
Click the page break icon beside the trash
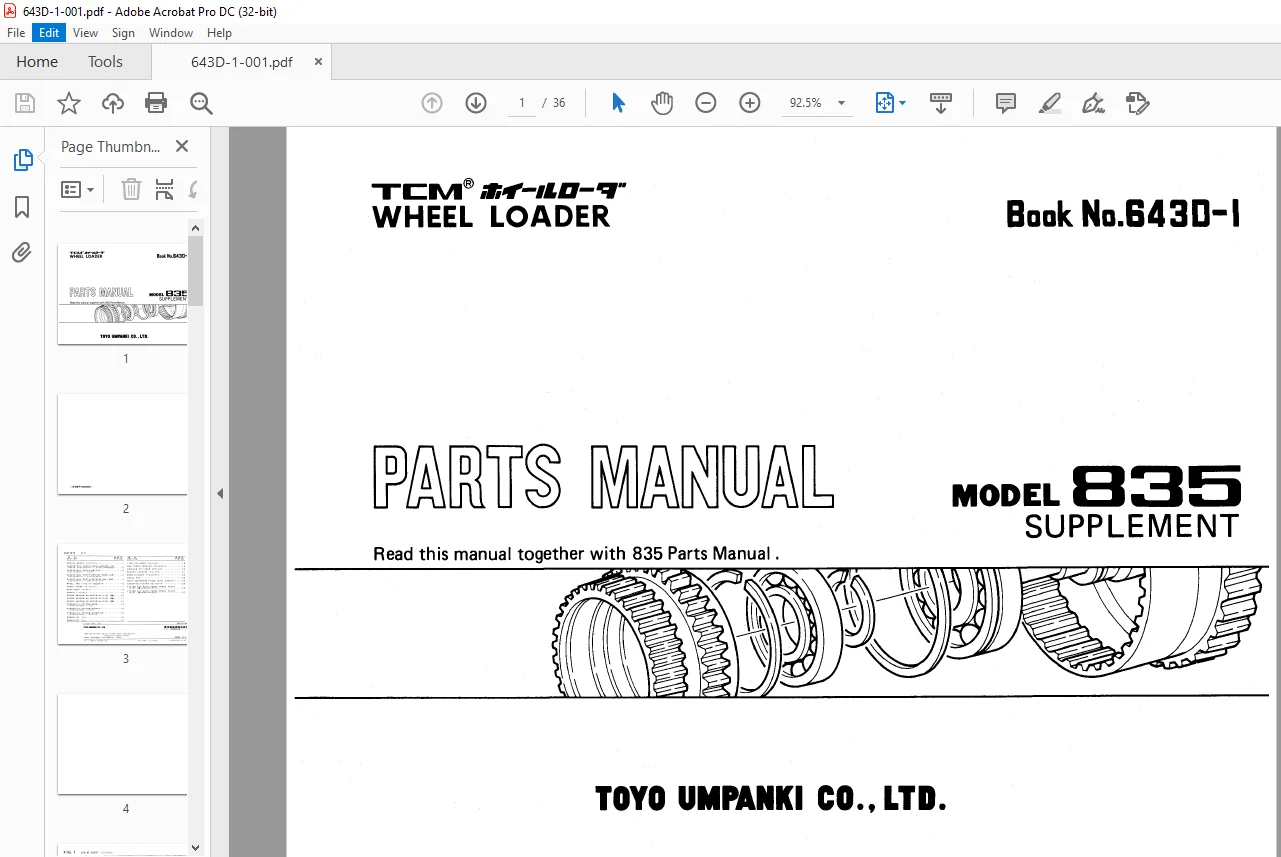point(165,189)
